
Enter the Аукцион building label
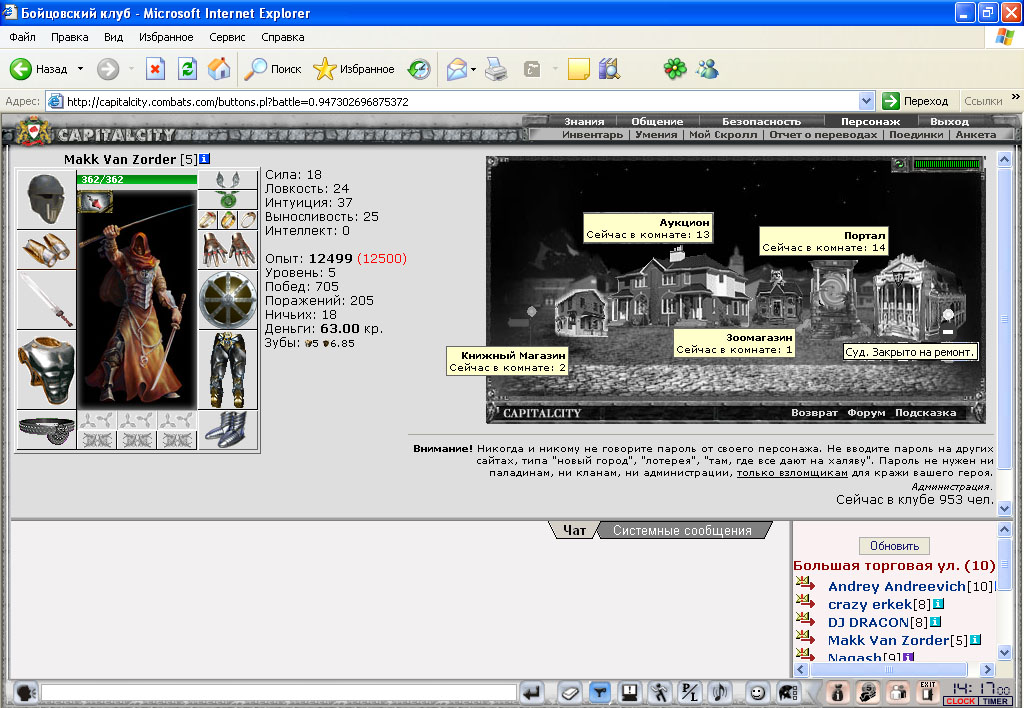pyautogui.click(x=647, y=228)
